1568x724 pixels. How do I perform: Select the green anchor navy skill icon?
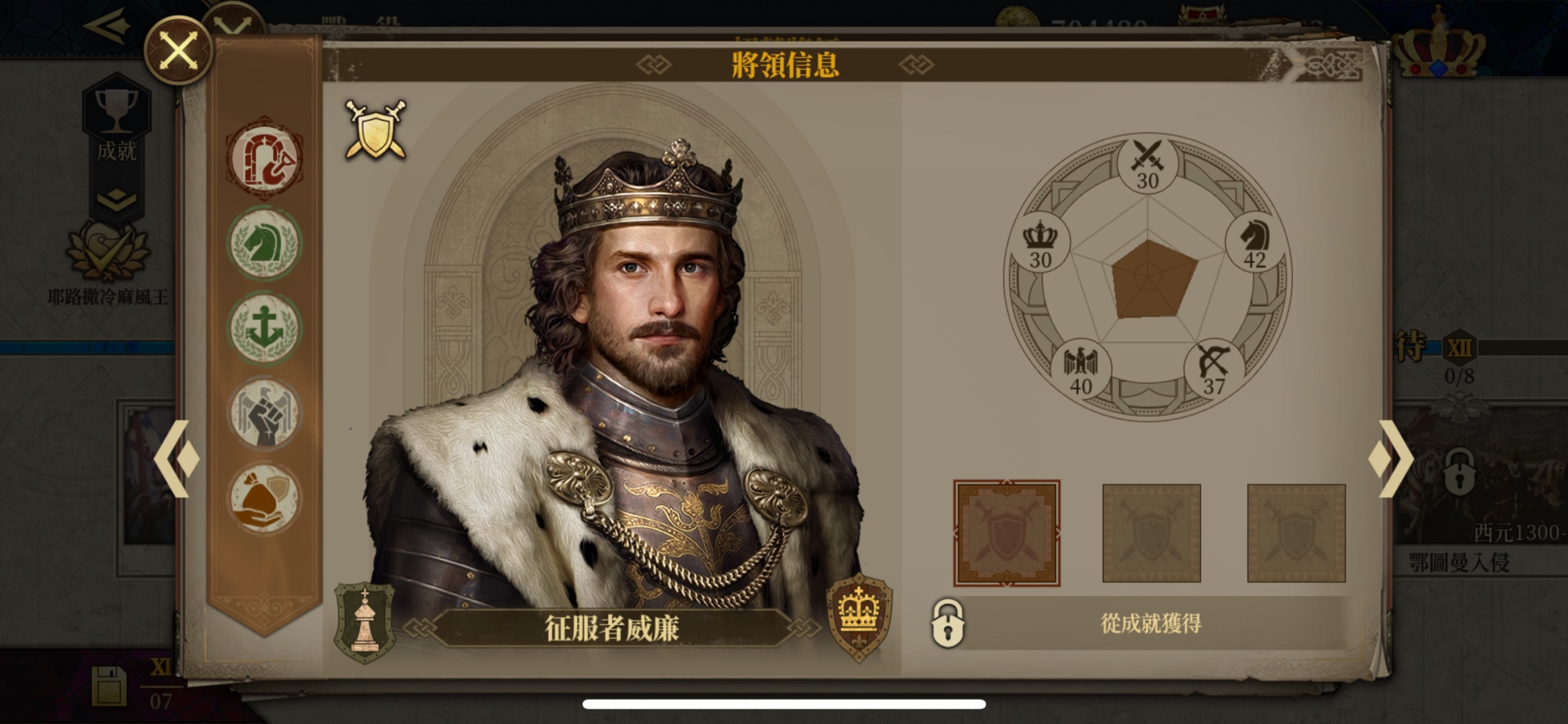pos(264,329)
